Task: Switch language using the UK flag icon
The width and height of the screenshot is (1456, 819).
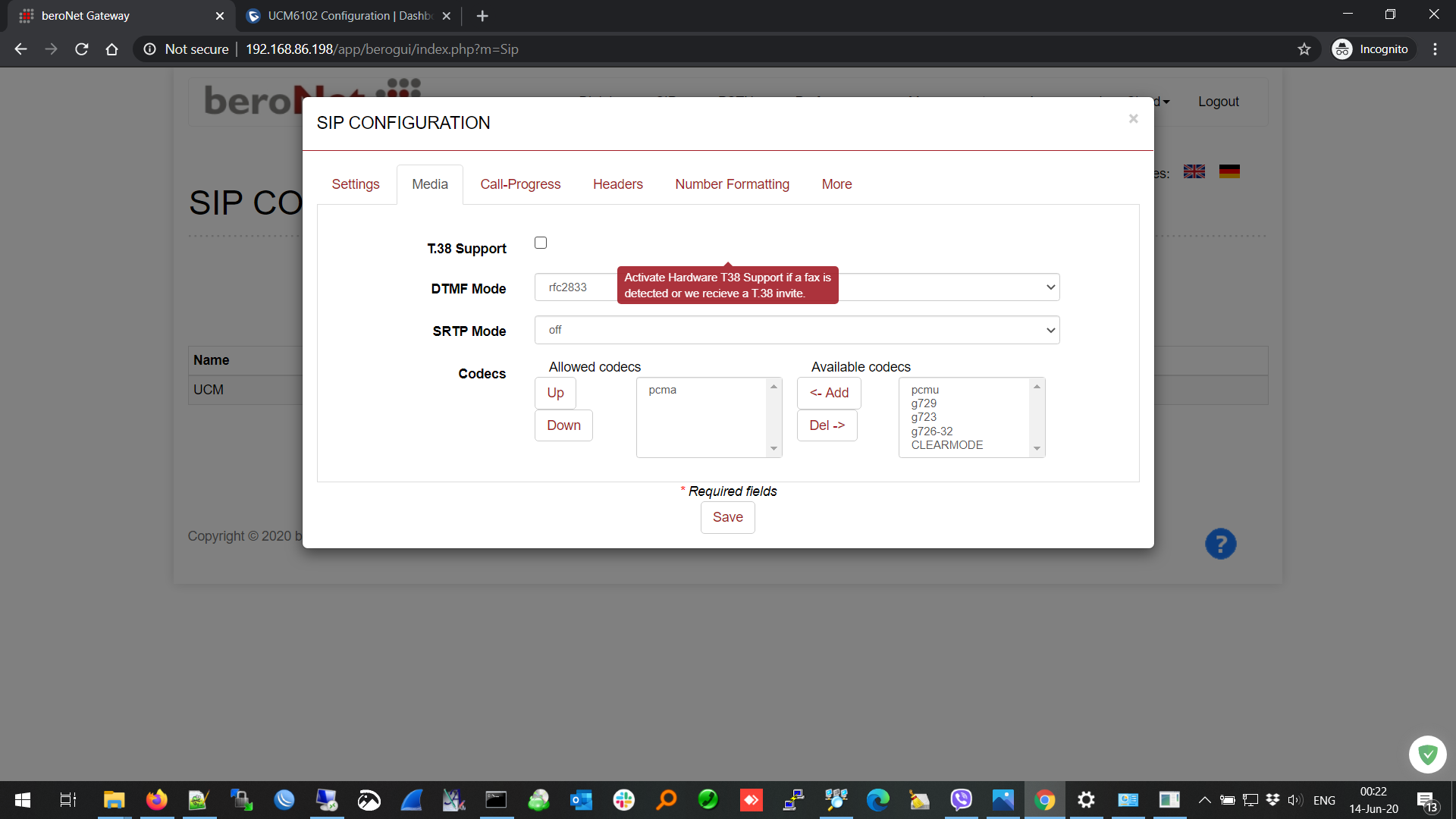Action: tap(1194, 171)
